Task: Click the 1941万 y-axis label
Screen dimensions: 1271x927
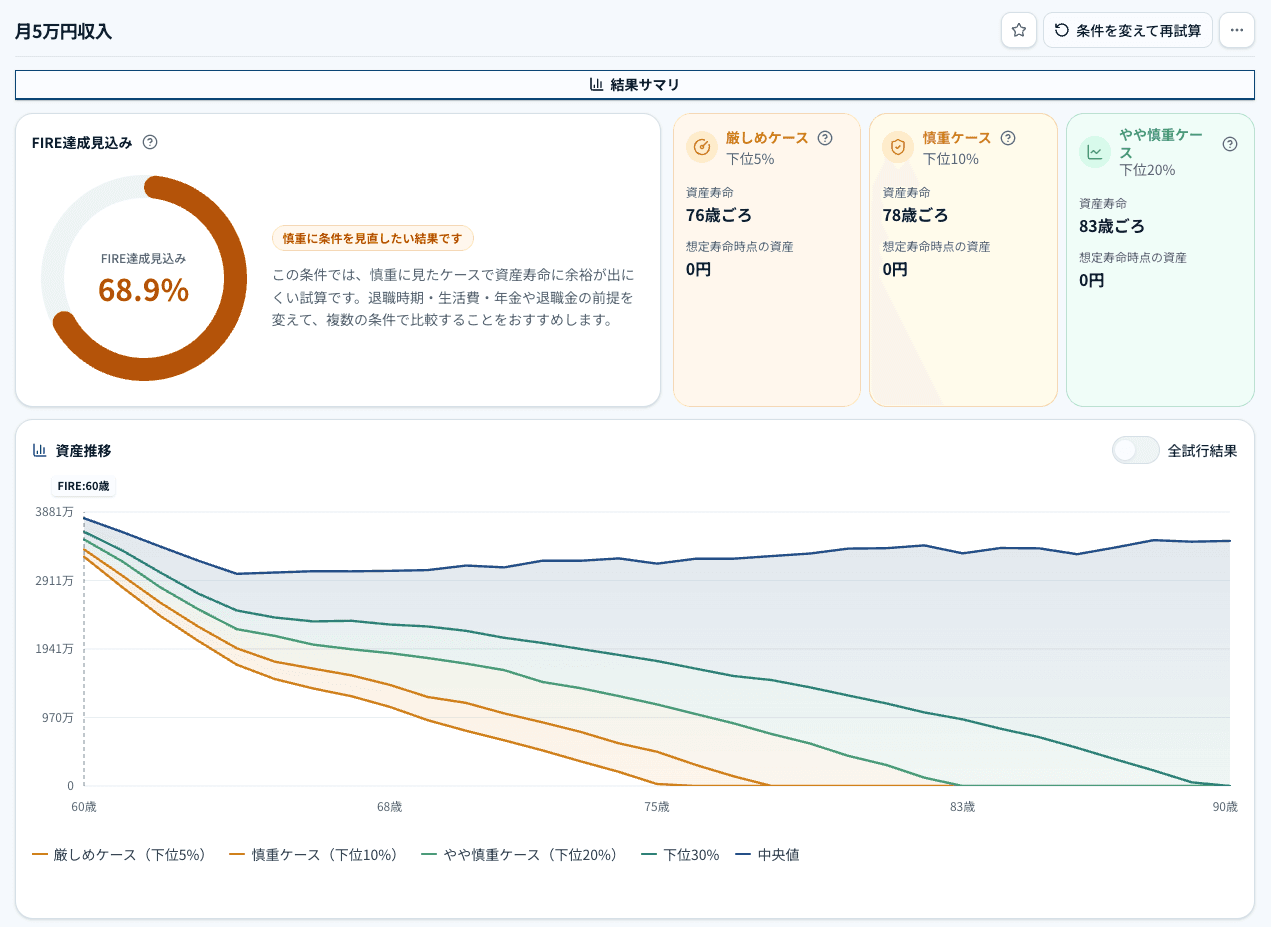Action: (54, 649)
